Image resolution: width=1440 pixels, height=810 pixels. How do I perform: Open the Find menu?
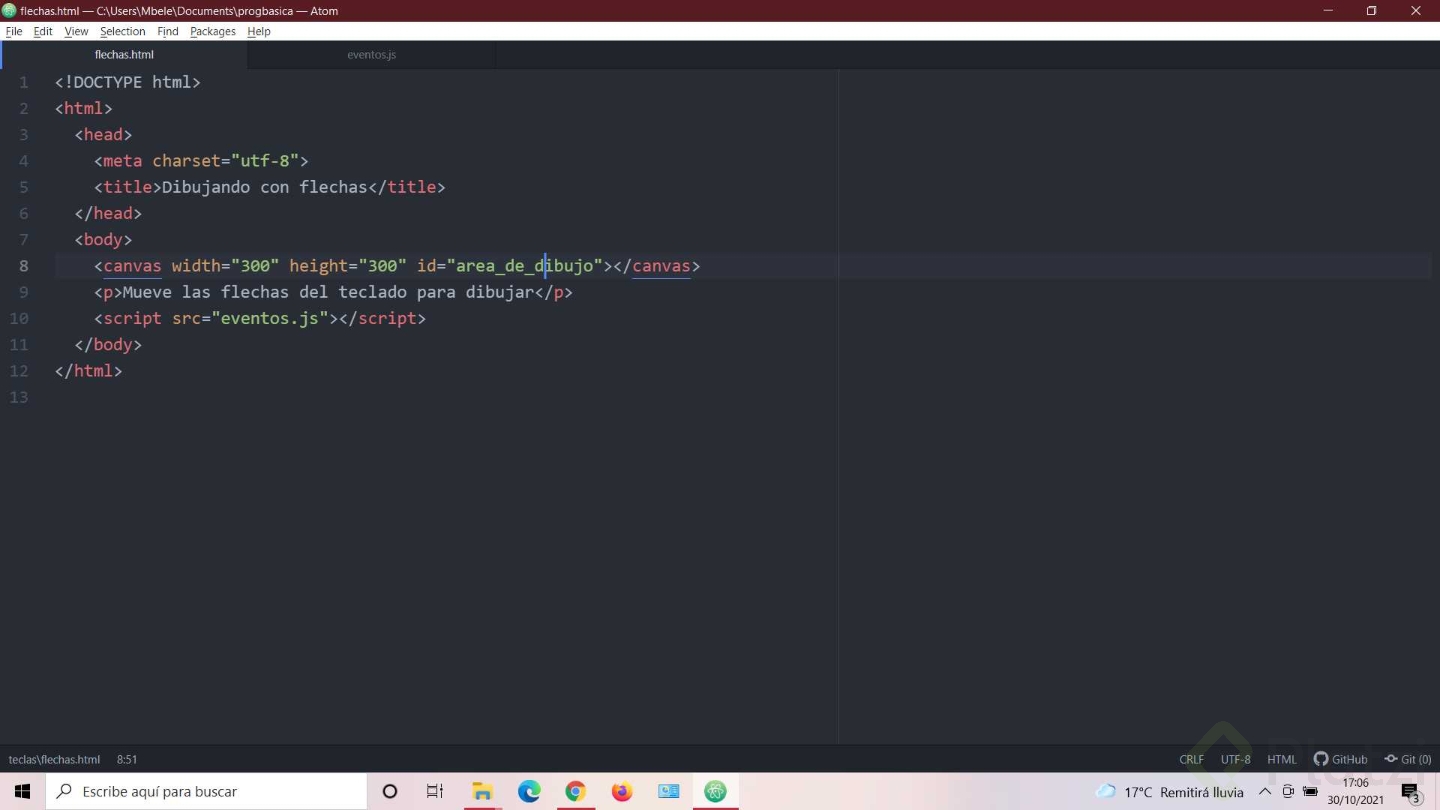pyautogui.click(x=167, y=31)
